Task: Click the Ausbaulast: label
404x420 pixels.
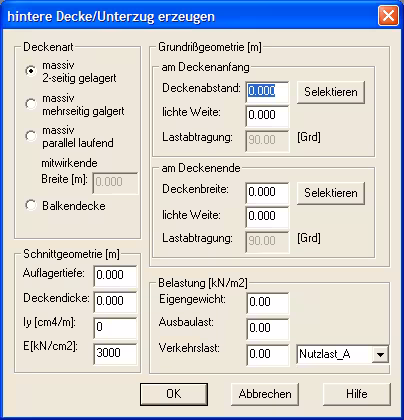Action: pyautogui.click(x=186, y=322)
